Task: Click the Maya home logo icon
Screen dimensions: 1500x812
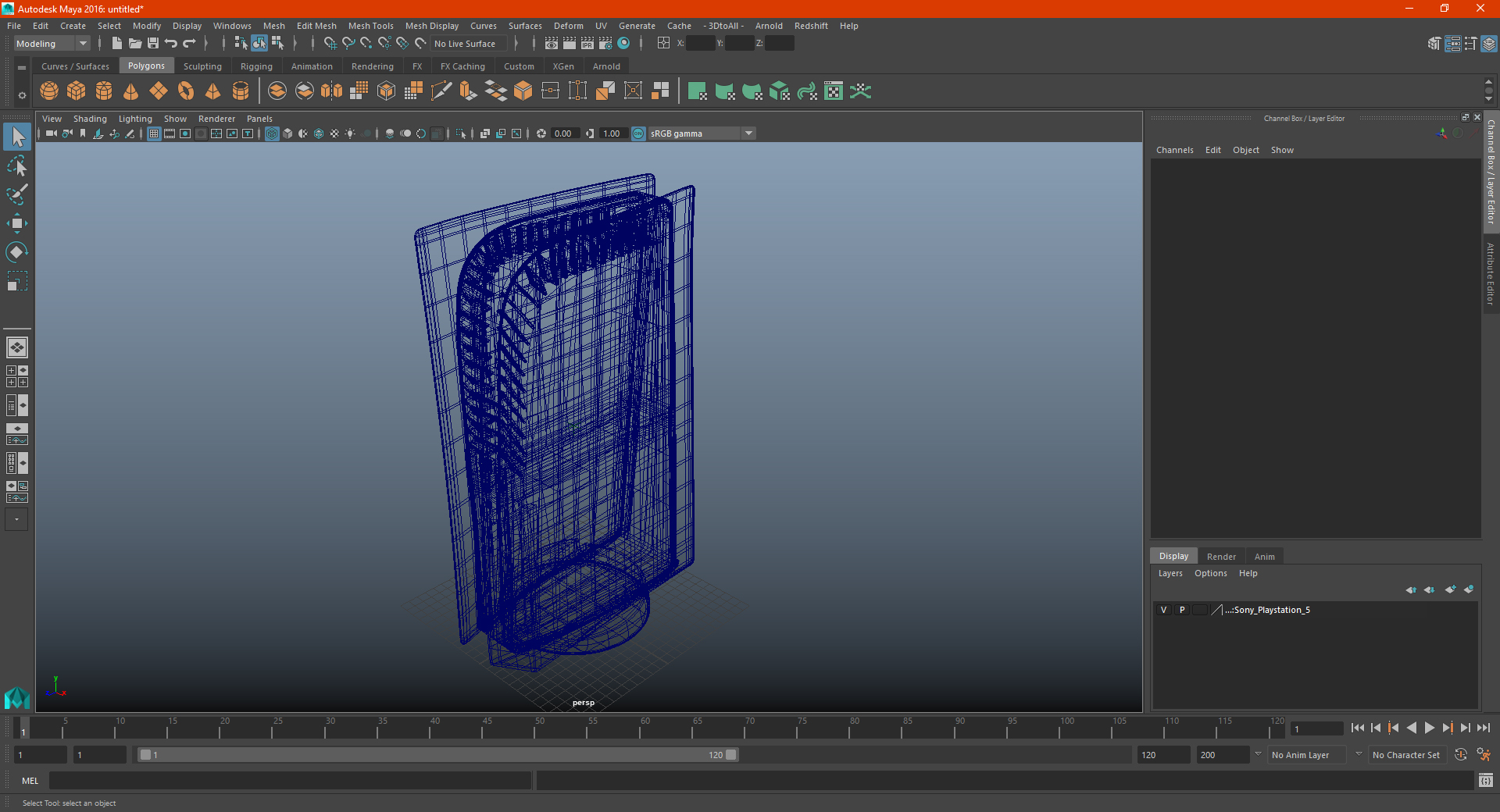Action: click(16, 697)
